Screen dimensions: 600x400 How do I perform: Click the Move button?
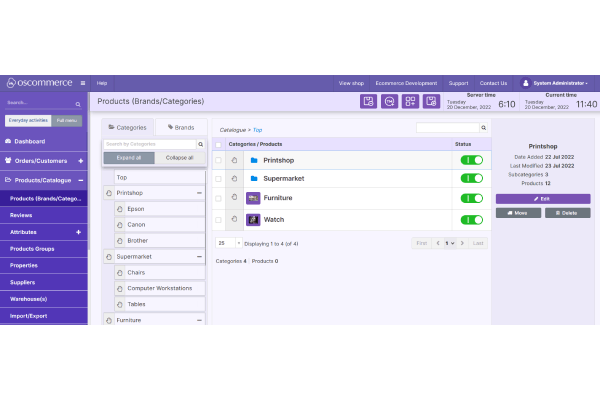[518, 213]
